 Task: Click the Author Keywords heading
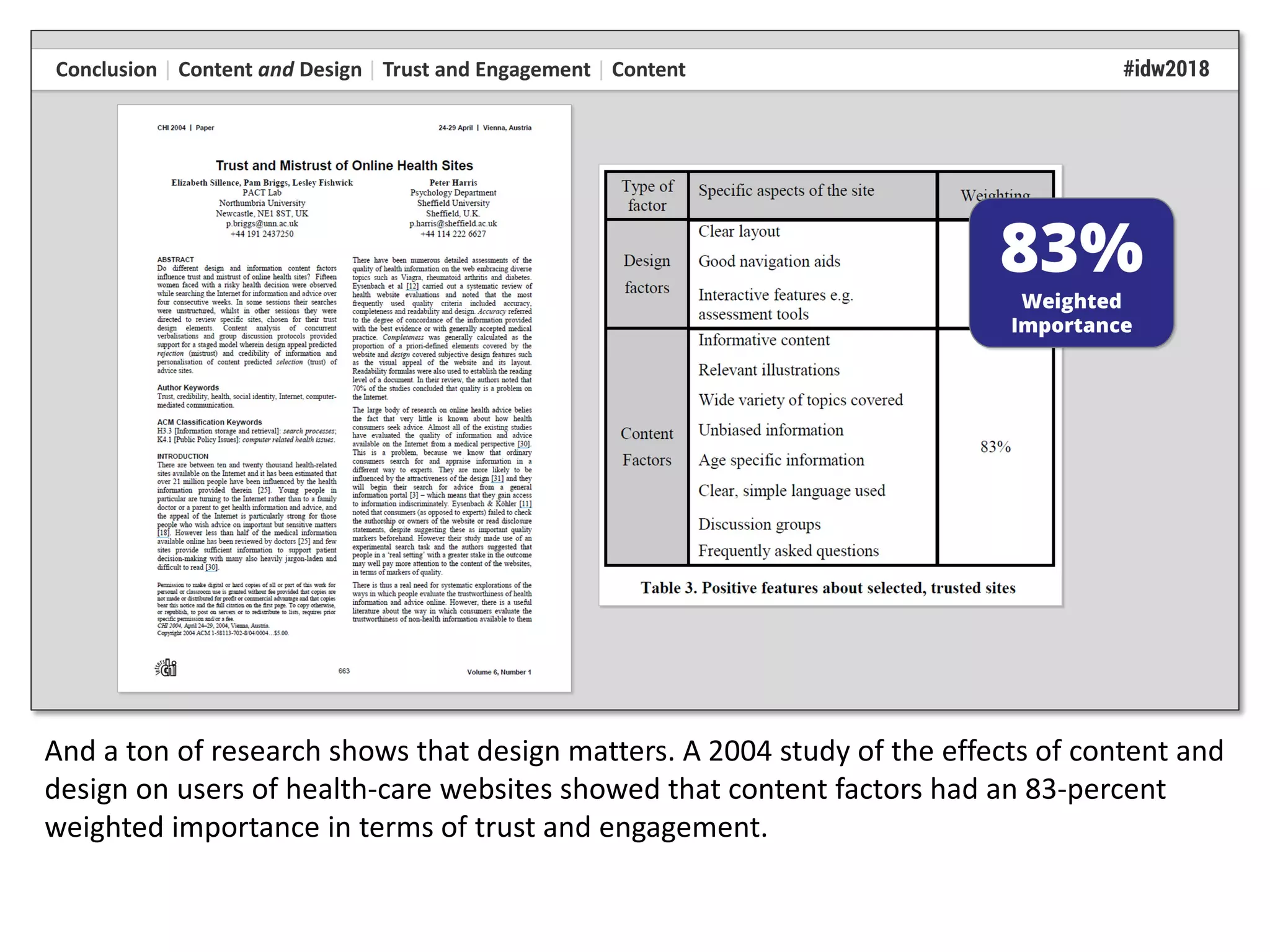click(188, 388)
